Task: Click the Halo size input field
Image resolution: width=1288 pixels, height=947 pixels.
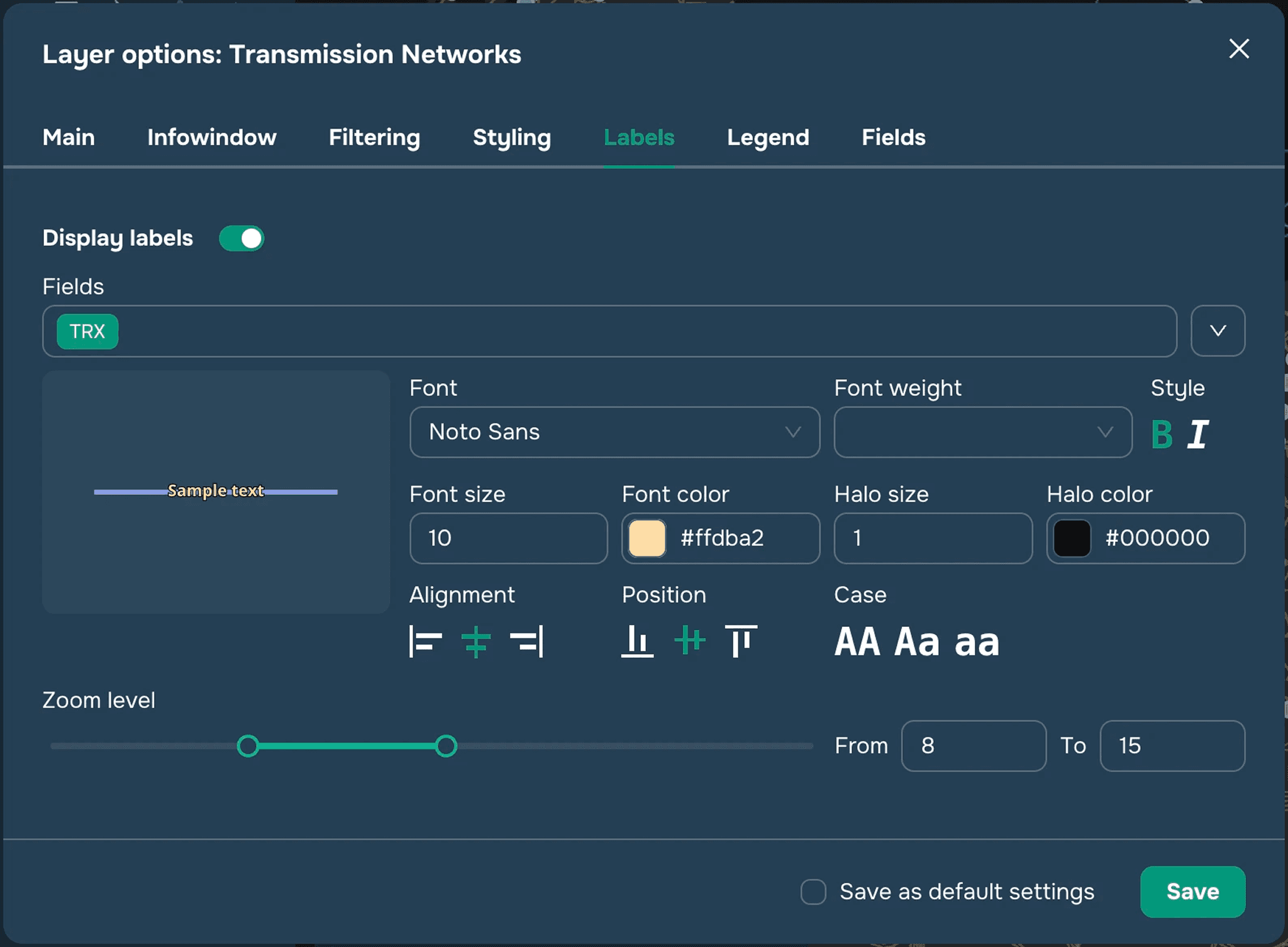Action: [x=933, y=538]
